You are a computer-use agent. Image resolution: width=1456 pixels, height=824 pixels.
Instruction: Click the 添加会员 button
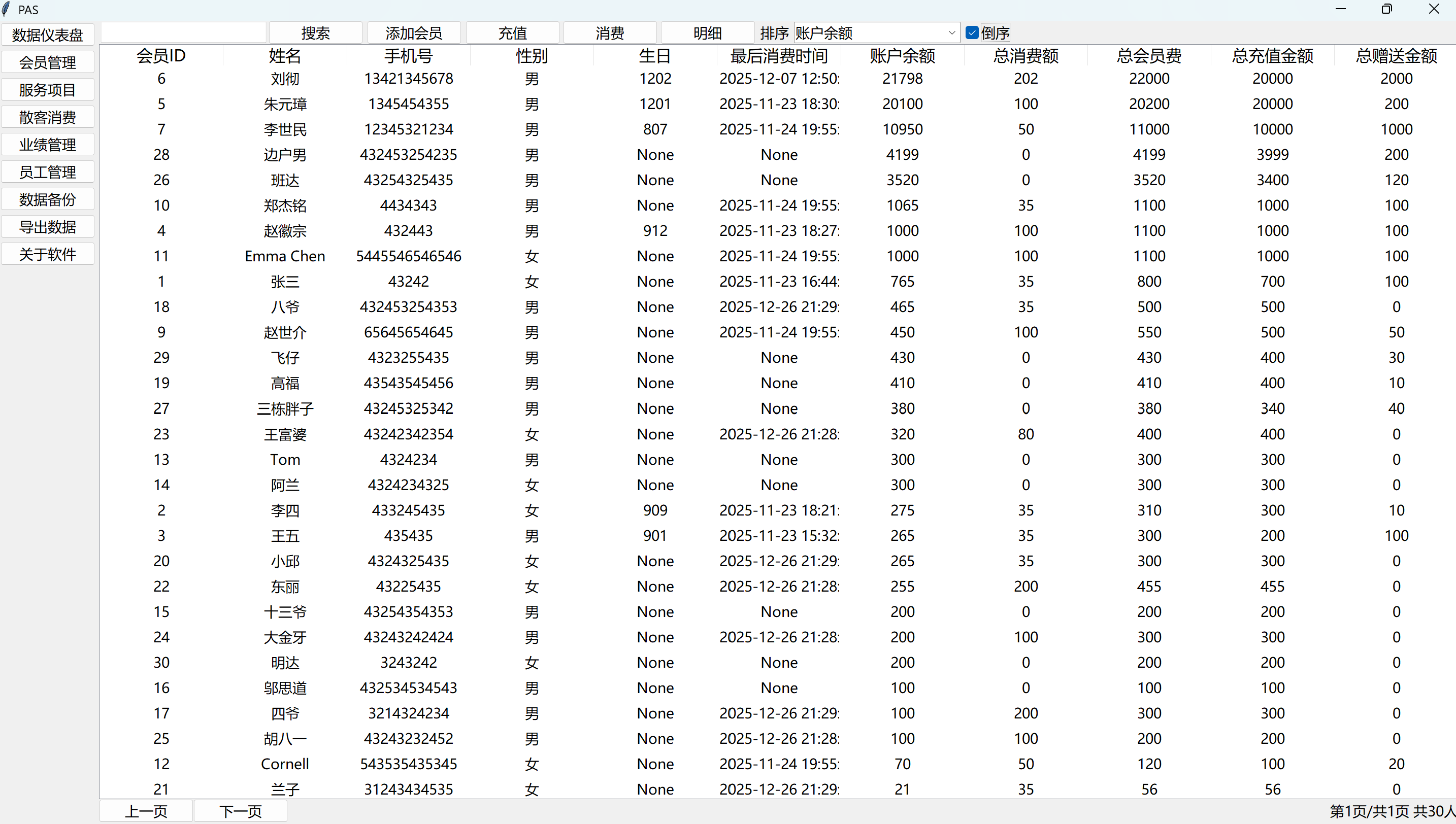click(x=414, y=33)
